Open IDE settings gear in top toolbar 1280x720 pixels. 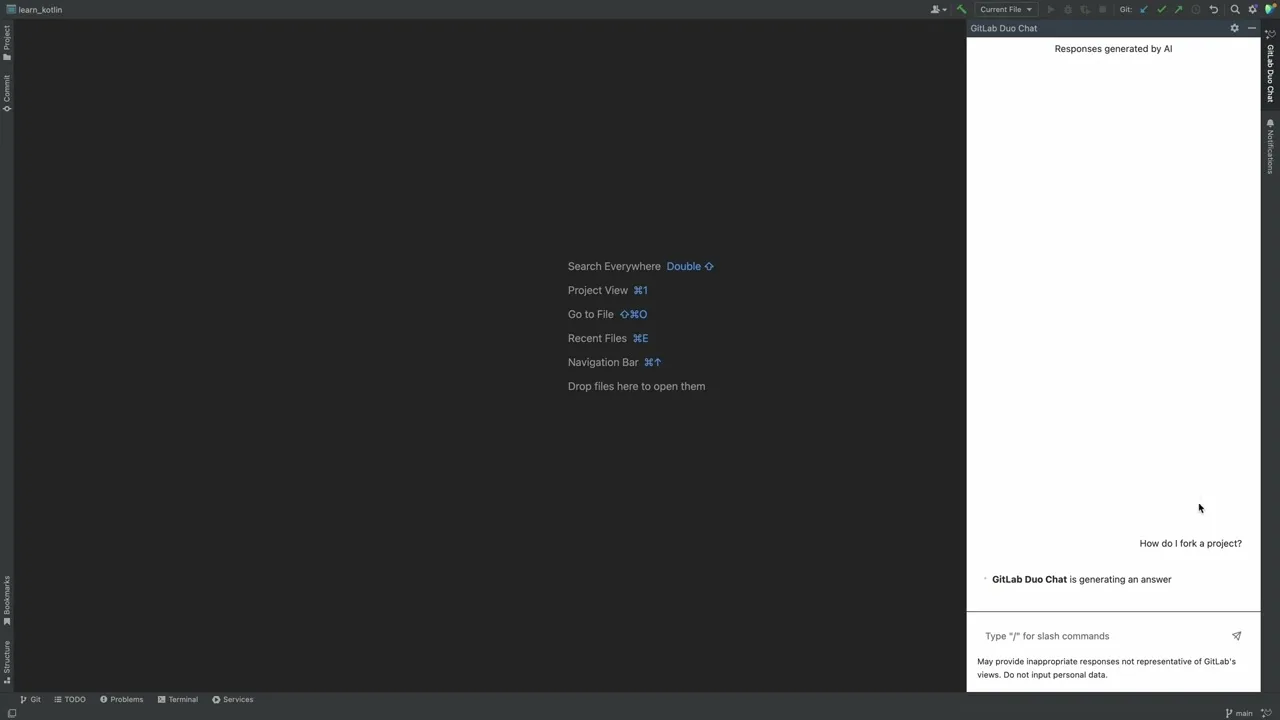point(1252,9)
